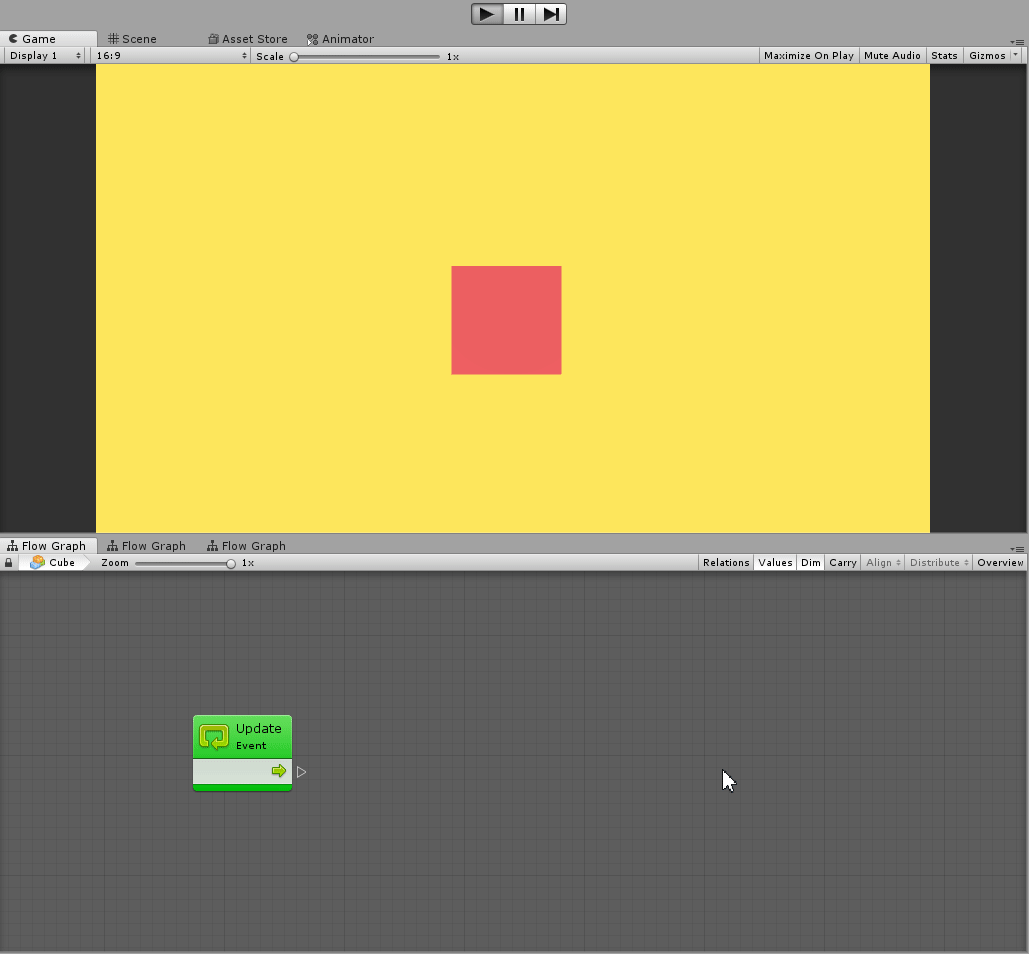Click the Update event node icon

click(214, 737)
